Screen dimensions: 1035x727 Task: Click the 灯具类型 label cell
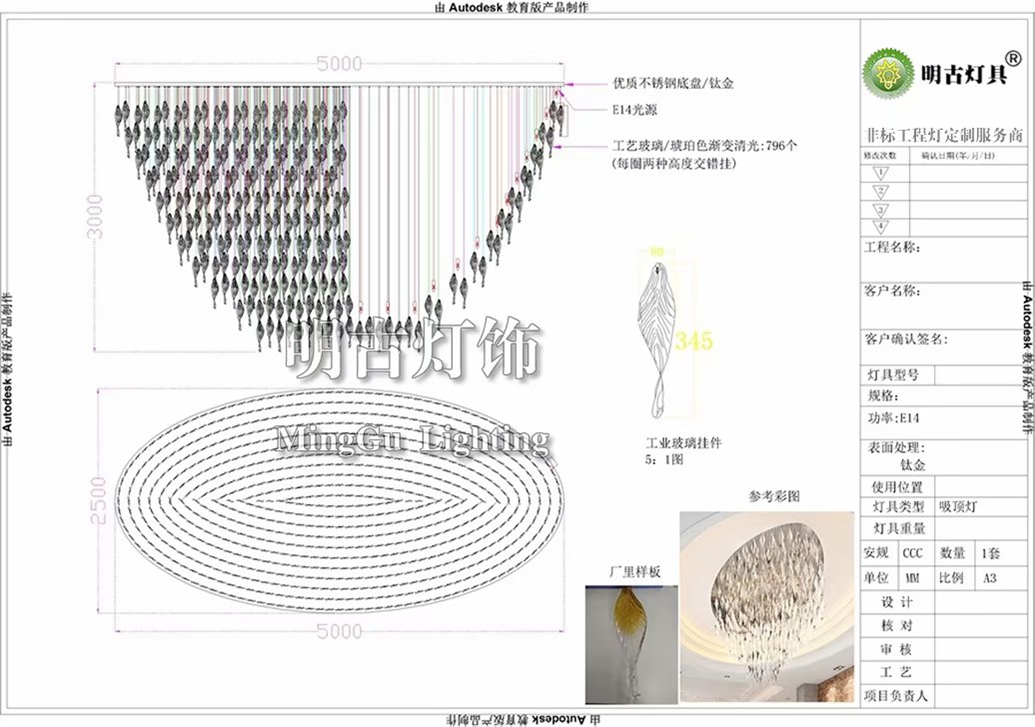pos(898,507)
